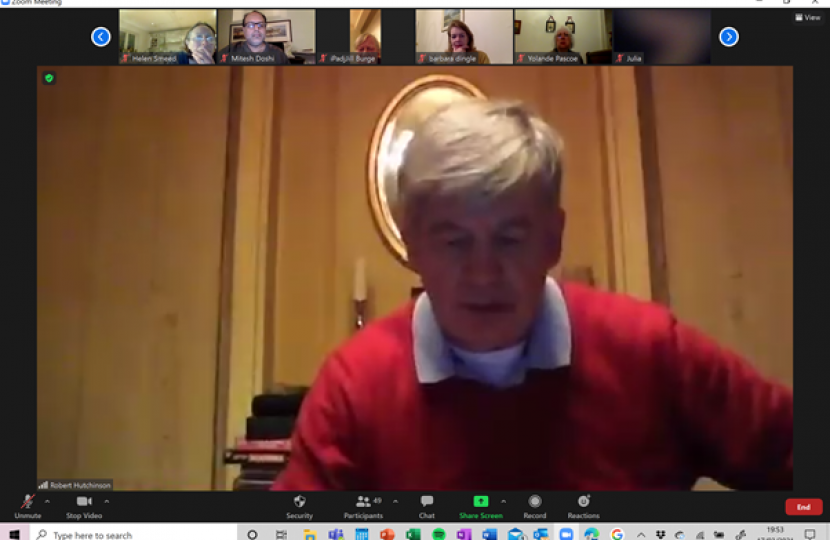830x540 pixels.
Task: Click the green encryption shield icon
Action: (x=48, y=78)
